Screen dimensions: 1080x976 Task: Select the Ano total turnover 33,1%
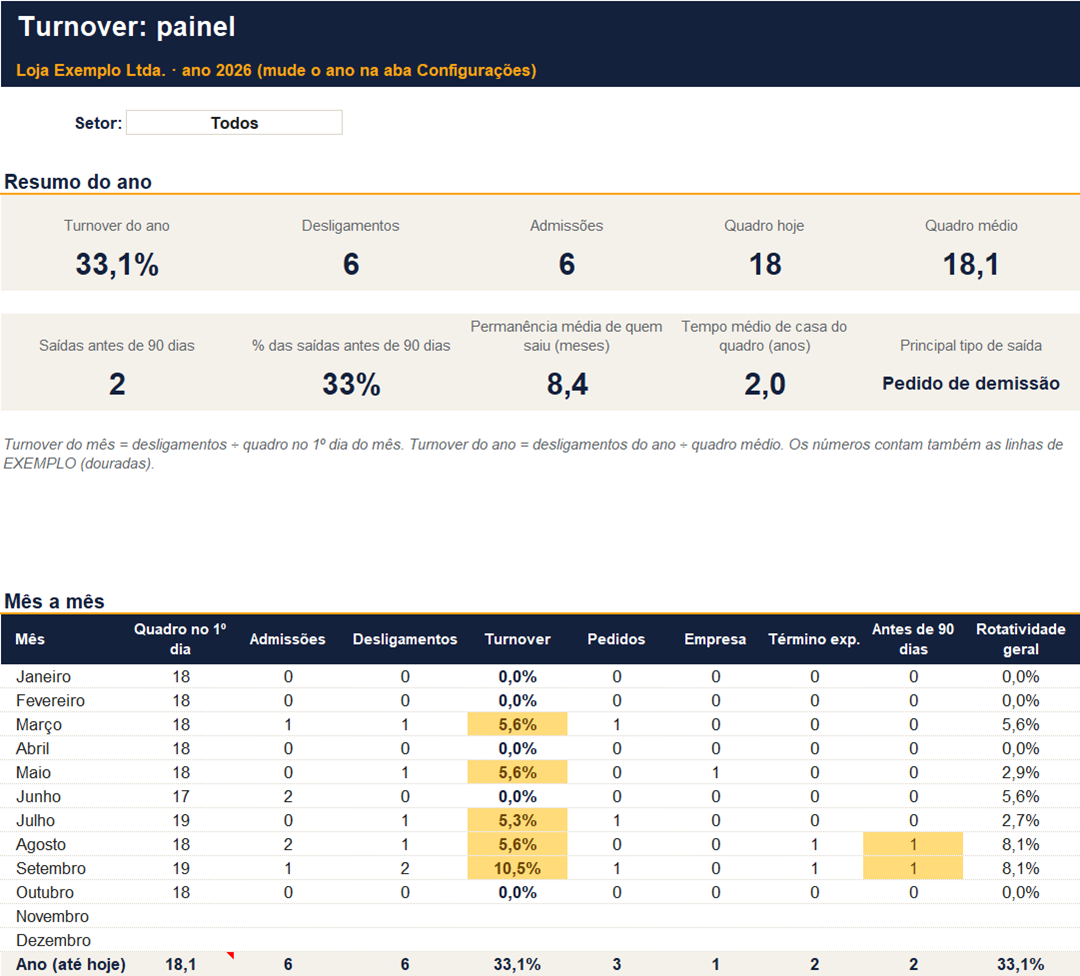[x=517, y=964]
